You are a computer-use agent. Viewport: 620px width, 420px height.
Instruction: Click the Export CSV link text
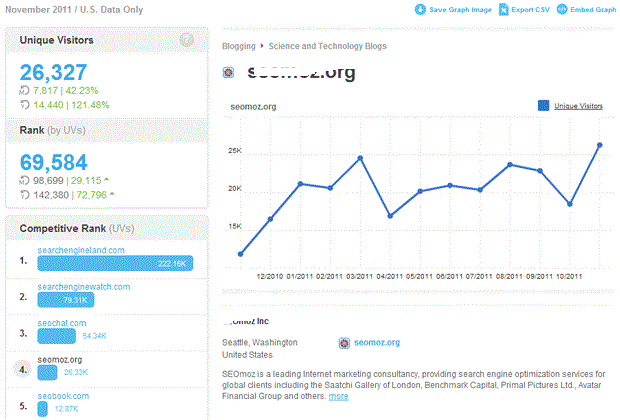pos(530,9)
